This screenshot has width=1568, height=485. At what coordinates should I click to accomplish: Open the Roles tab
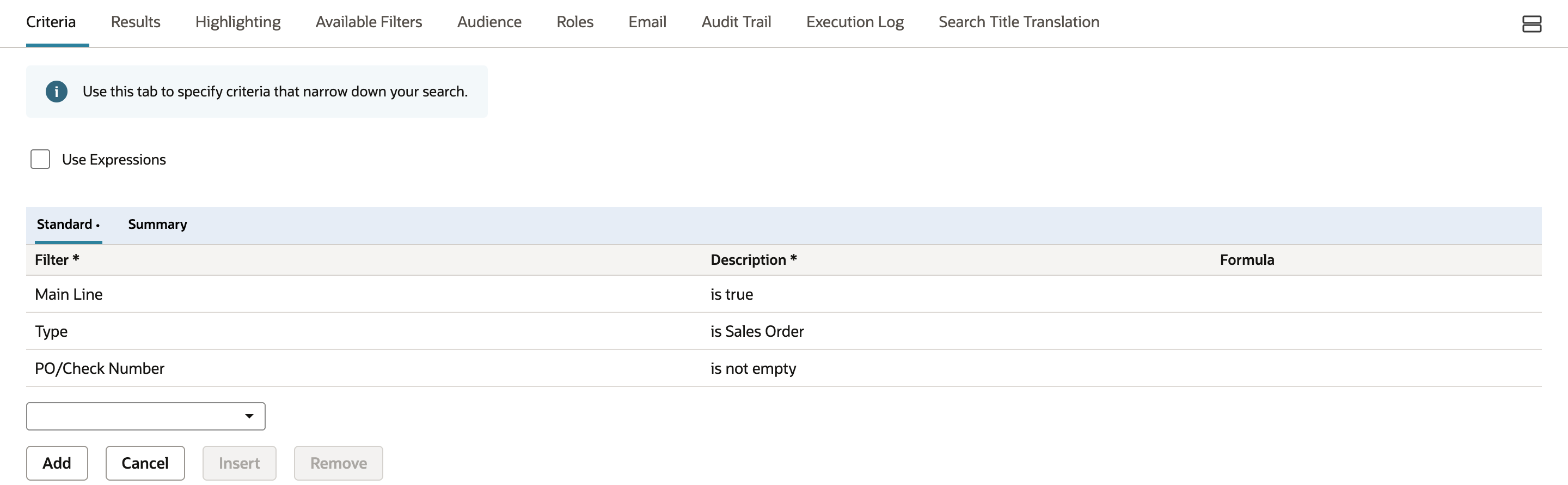point(575,22)
